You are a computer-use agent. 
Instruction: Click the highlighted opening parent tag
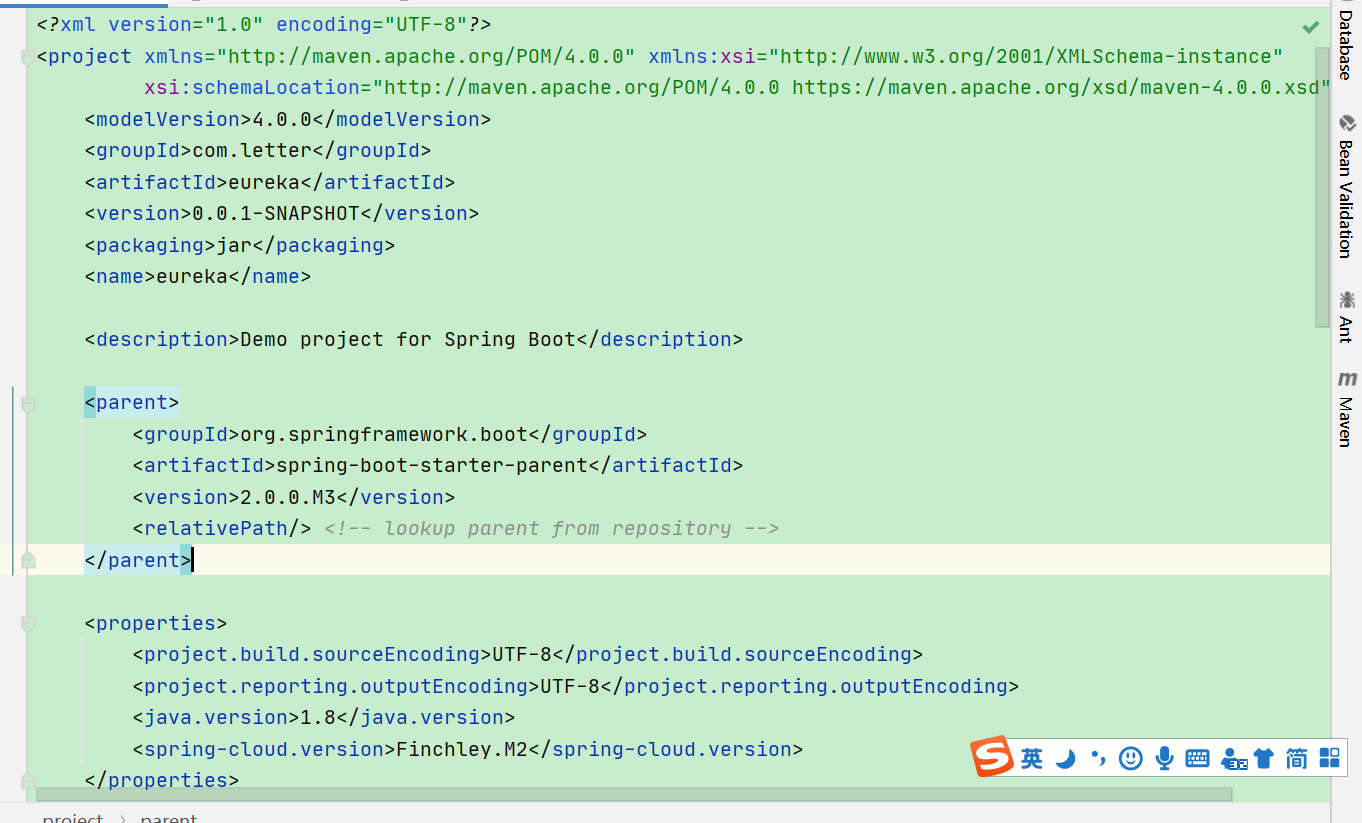click(132, 403)
